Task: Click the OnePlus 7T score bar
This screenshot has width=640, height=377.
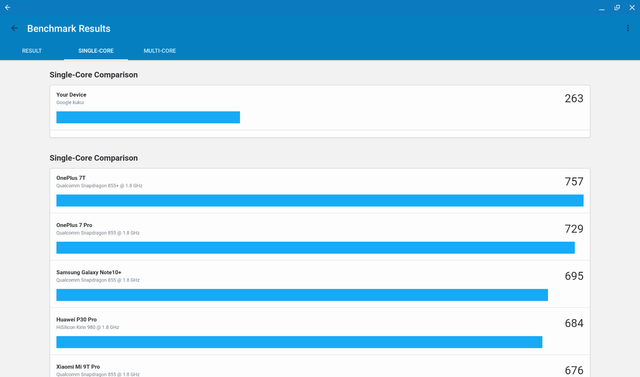Action: tap(320, 200)
